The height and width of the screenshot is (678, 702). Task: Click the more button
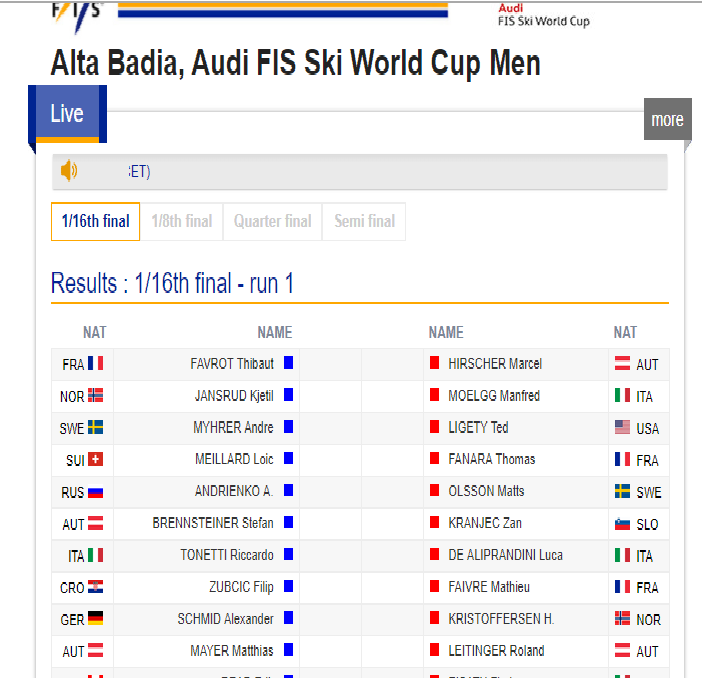pyautogui.click(x=668, y=119)
